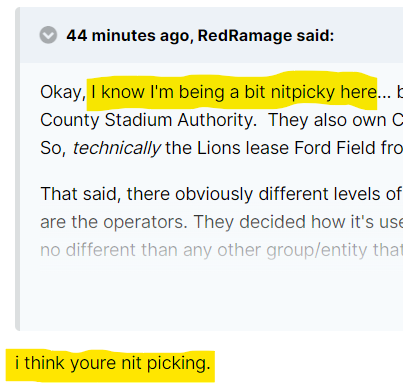Click the word 'said:' in quote header
Screen dimensions: 403x386
coord(315,35)
